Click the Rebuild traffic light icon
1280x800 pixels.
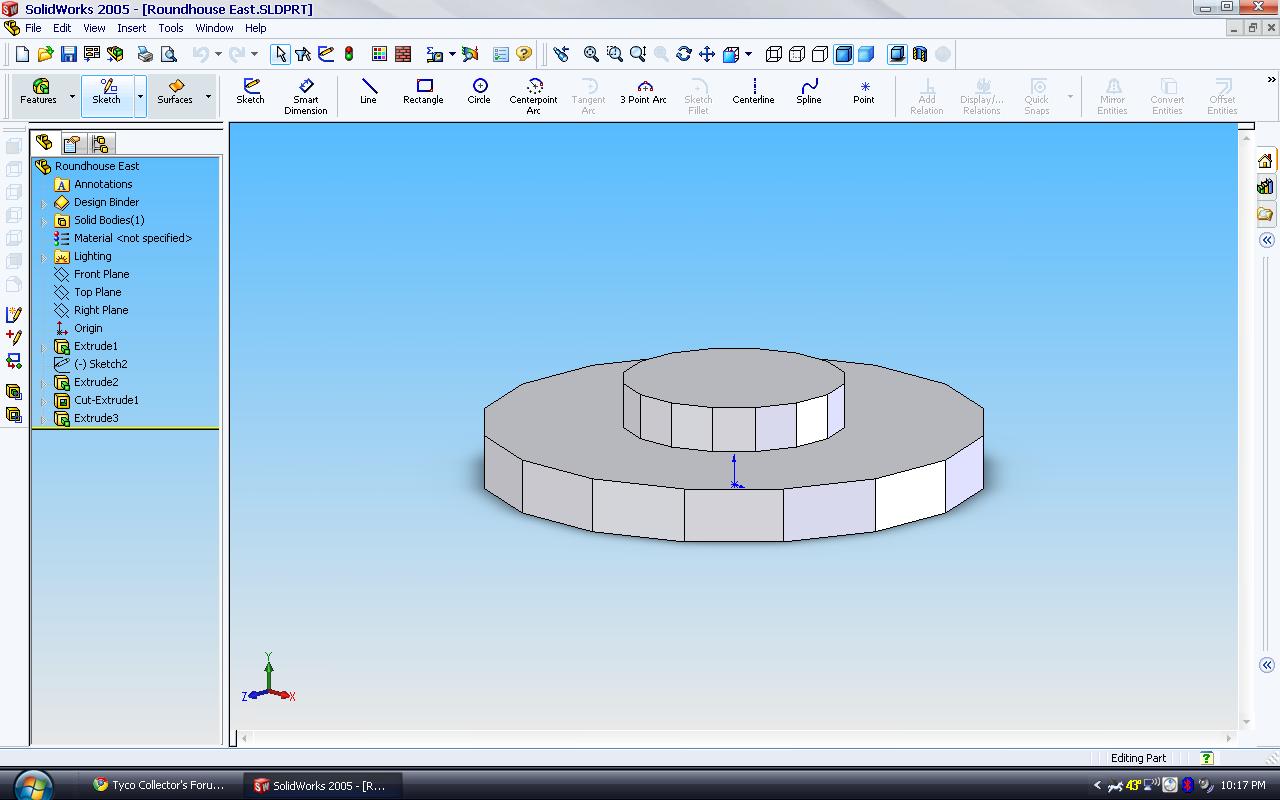pos(349,54)
